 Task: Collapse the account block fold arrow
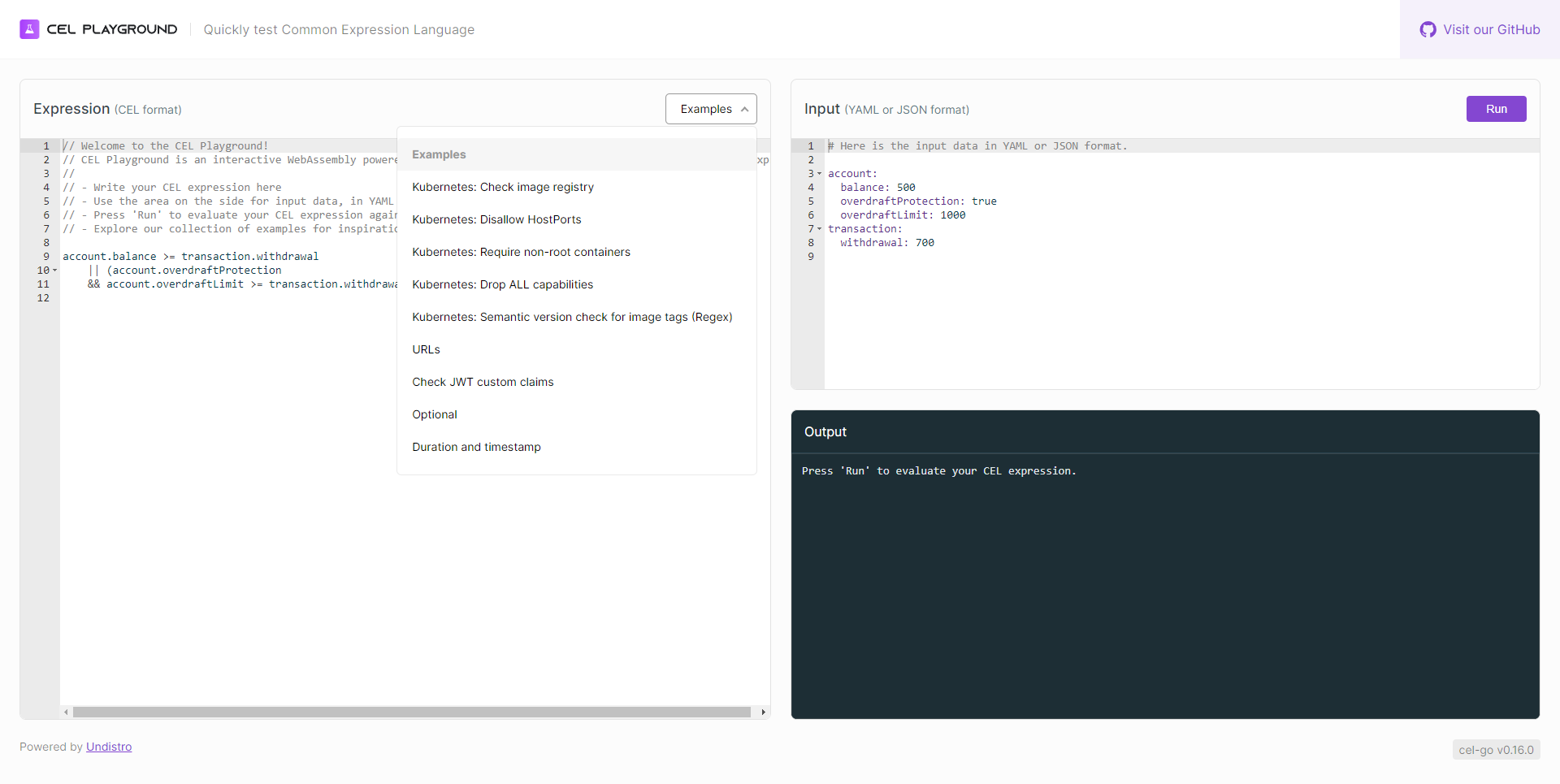pos(819,174)
